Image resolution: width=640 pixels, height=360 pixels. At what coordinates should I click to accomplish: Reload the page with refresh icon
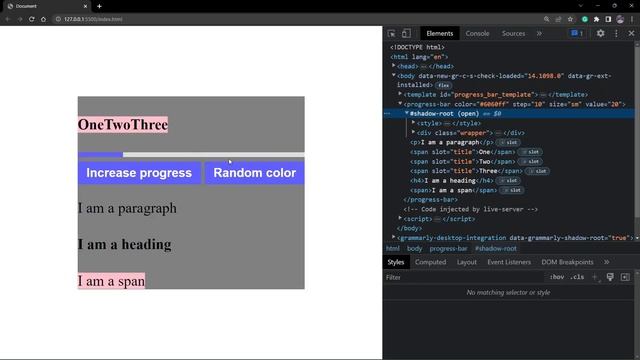click(x=31, y=19)
